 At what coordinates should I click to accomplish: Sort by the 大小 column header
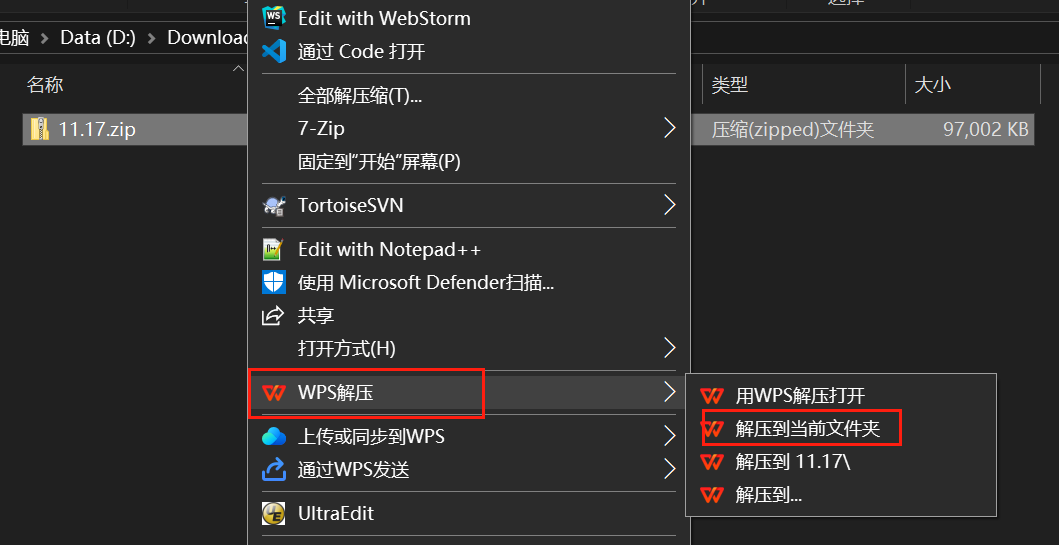click(973, 85)
